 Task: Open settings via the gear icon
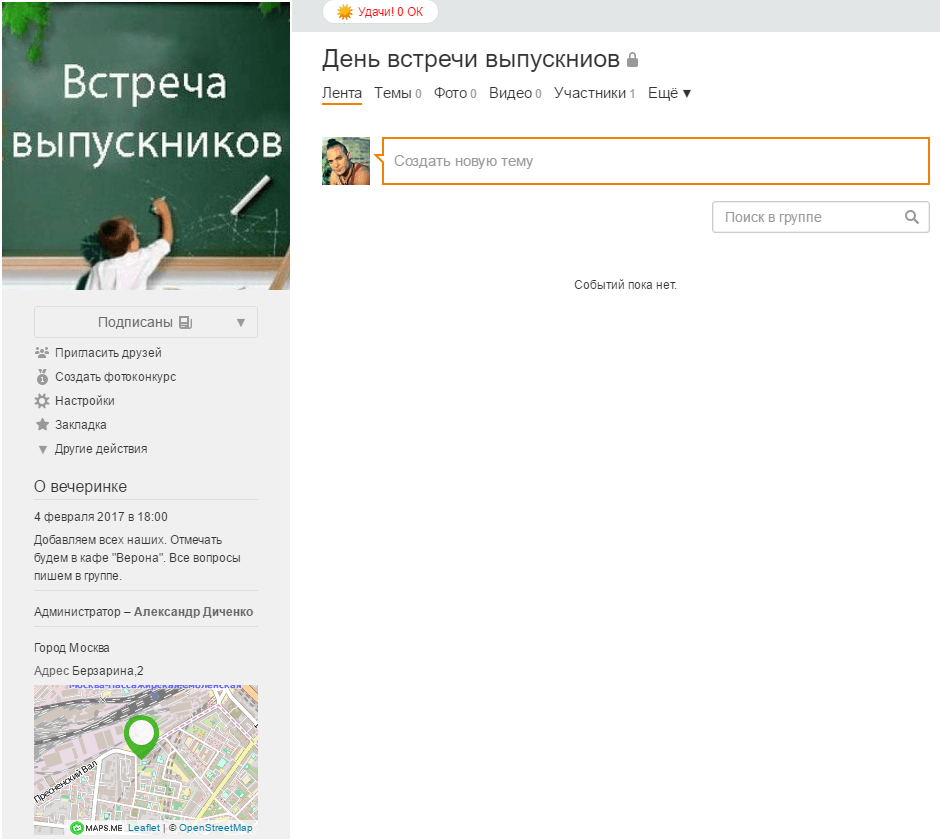41,401
